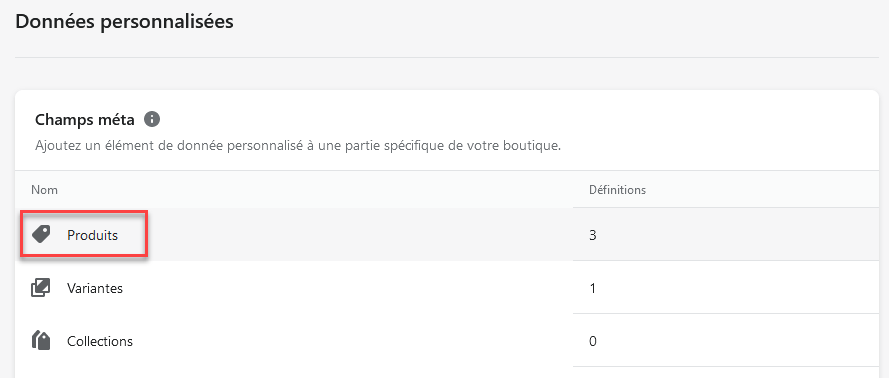Select the Collections entry label
Viewport: 889px width, 378px height.
coord(100,341)
